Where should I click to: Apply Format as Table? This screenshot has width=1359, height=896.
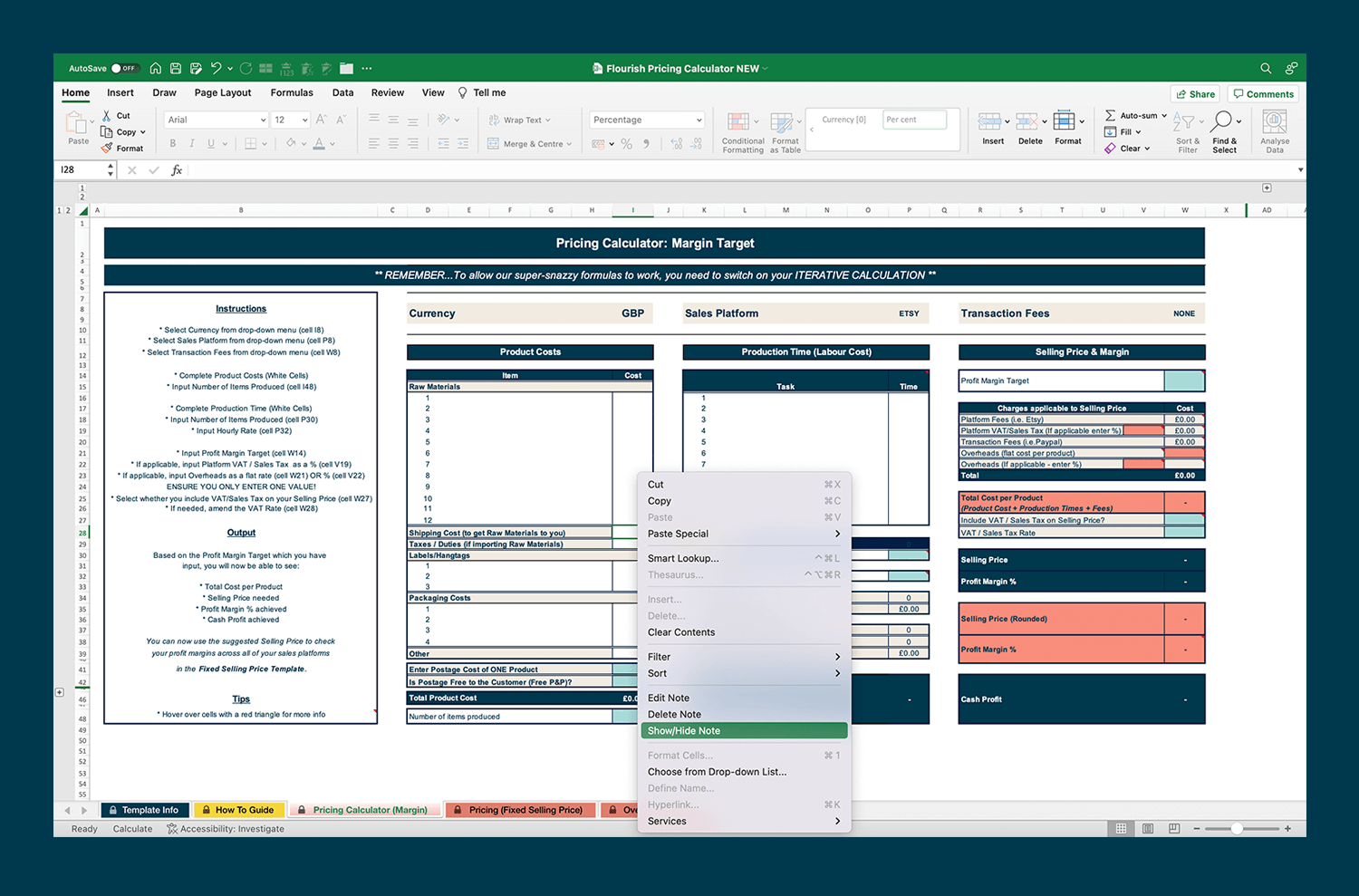tap(785, 130)
